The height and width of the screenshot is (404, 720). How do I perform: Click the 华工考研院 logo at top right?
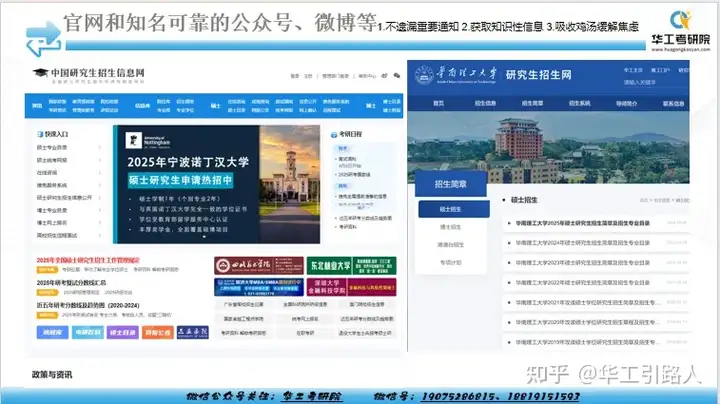[x=681, y=30]
